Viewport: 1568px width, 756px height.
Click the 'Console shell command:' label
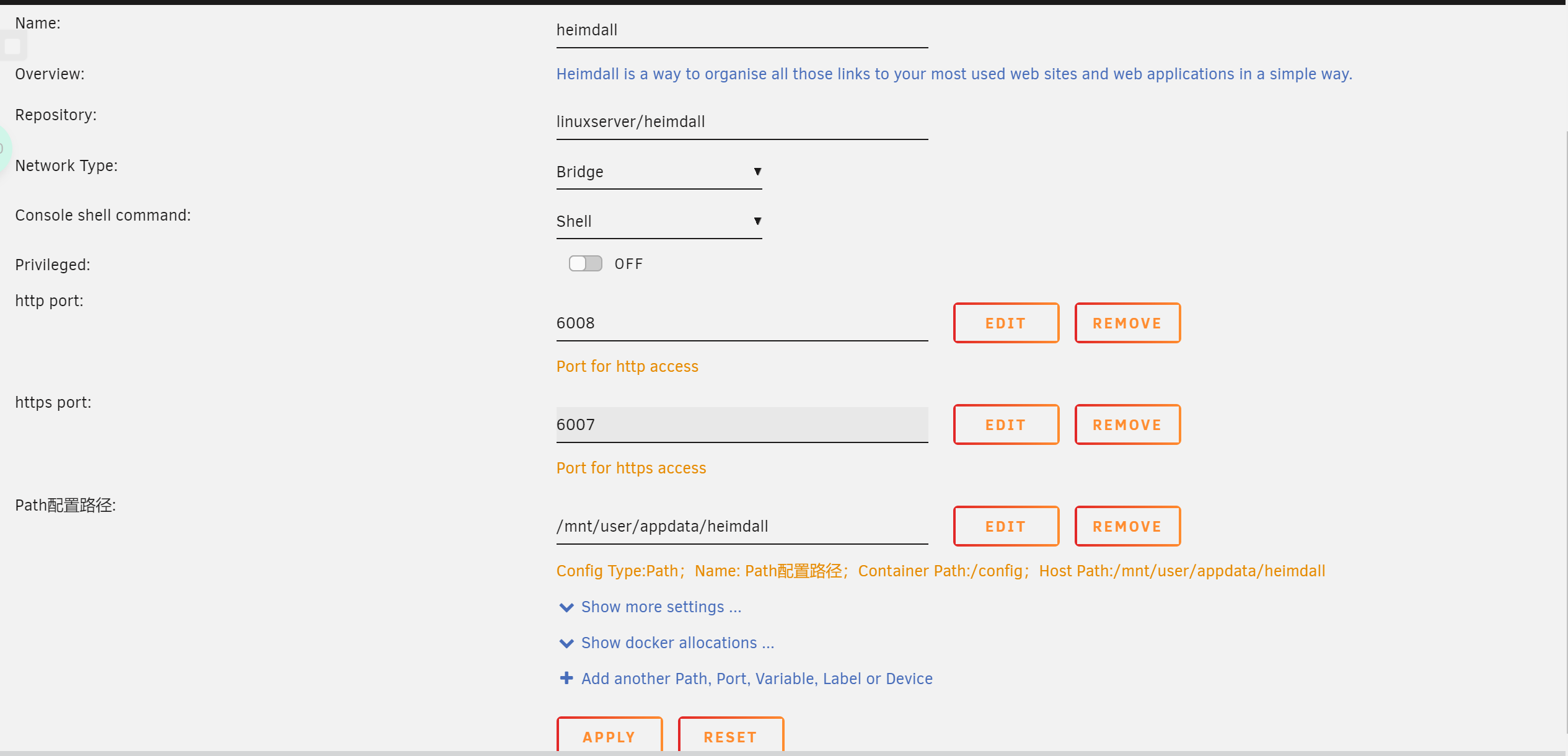coord(103,216)
